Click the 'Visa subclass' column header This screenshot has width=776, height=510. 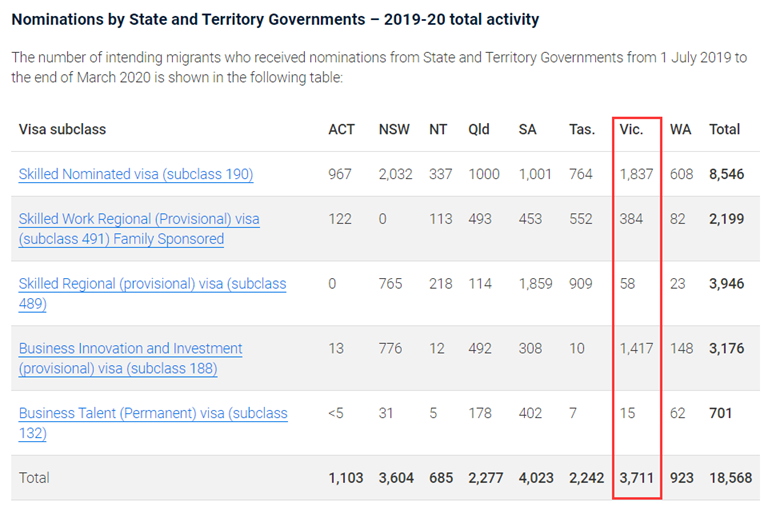62,129
